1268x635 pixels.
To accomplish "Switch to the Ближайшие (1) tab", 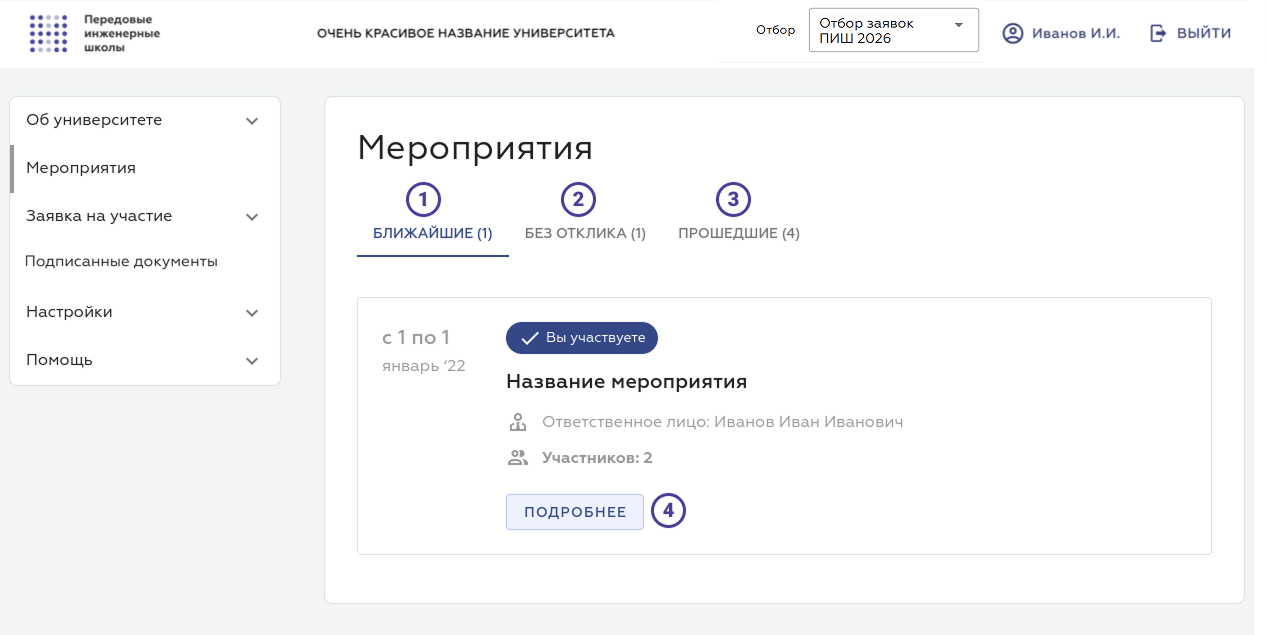I will [433, 233].
